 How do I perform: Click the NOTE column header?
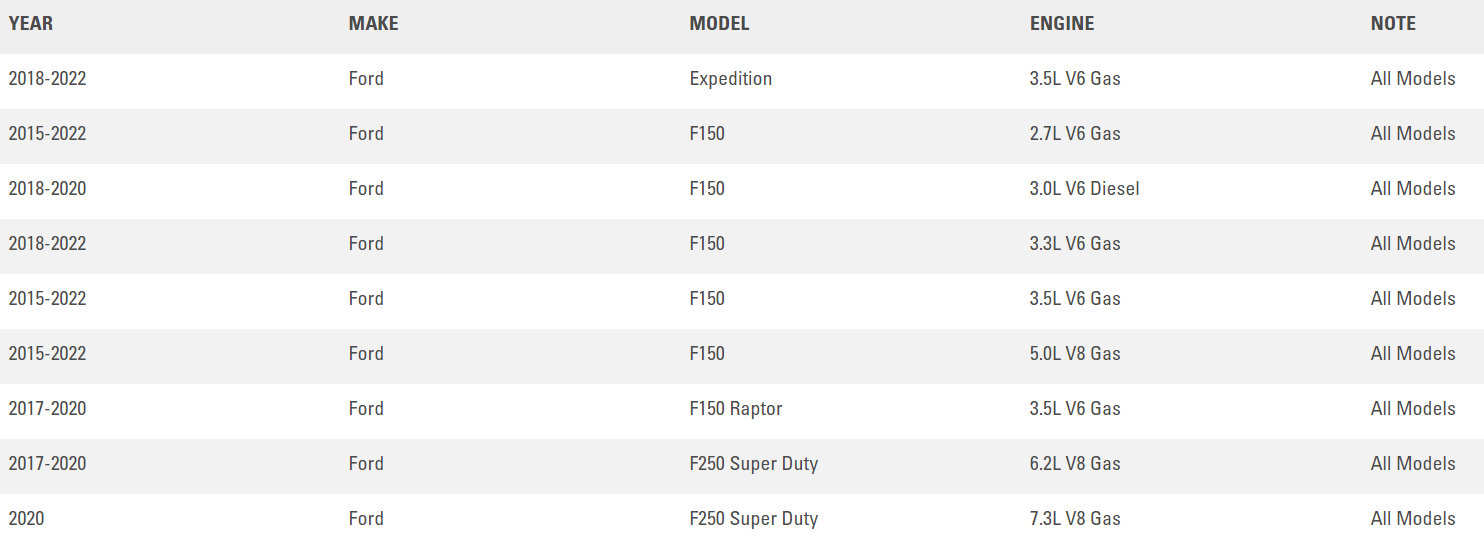click(1393, 24)
